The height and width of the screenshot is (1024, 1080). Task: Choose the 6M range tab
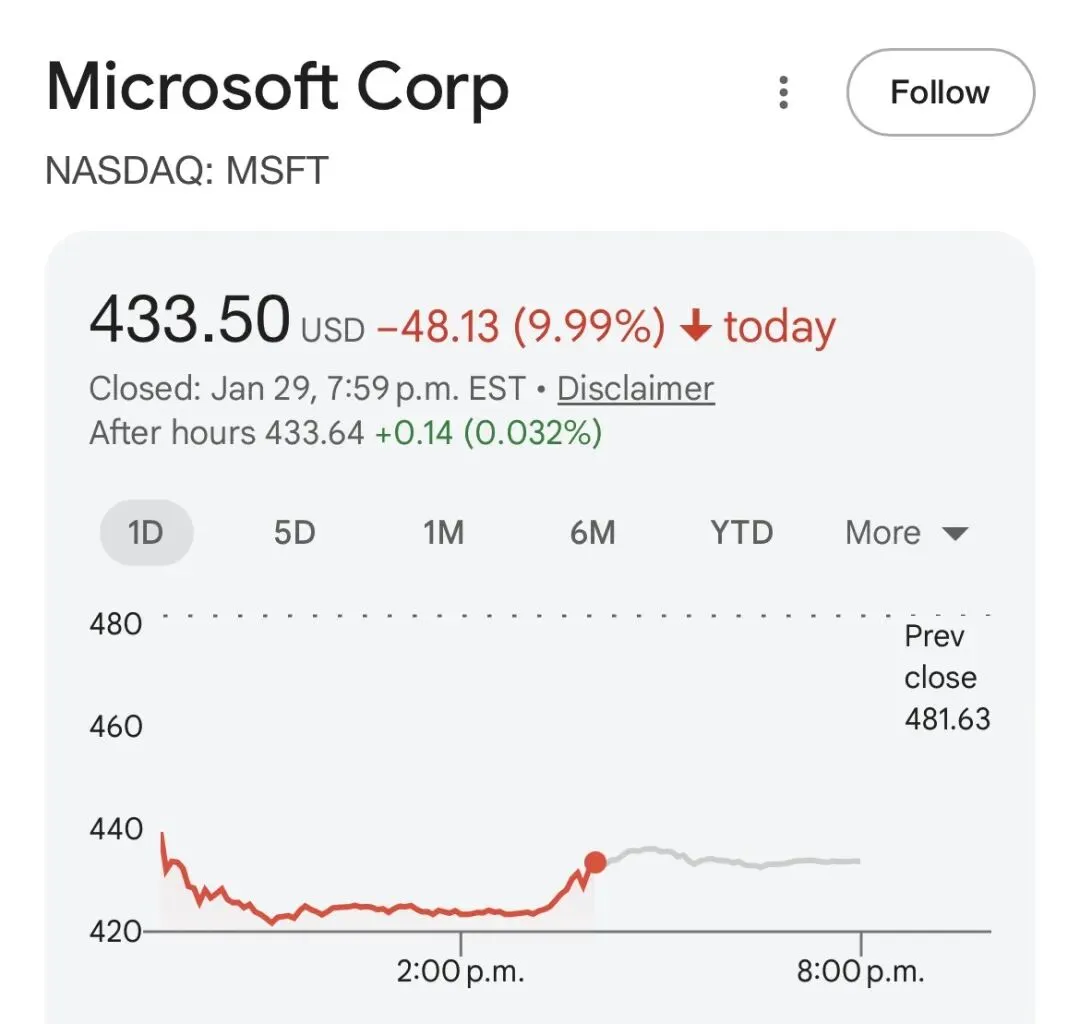coord(592,532)
